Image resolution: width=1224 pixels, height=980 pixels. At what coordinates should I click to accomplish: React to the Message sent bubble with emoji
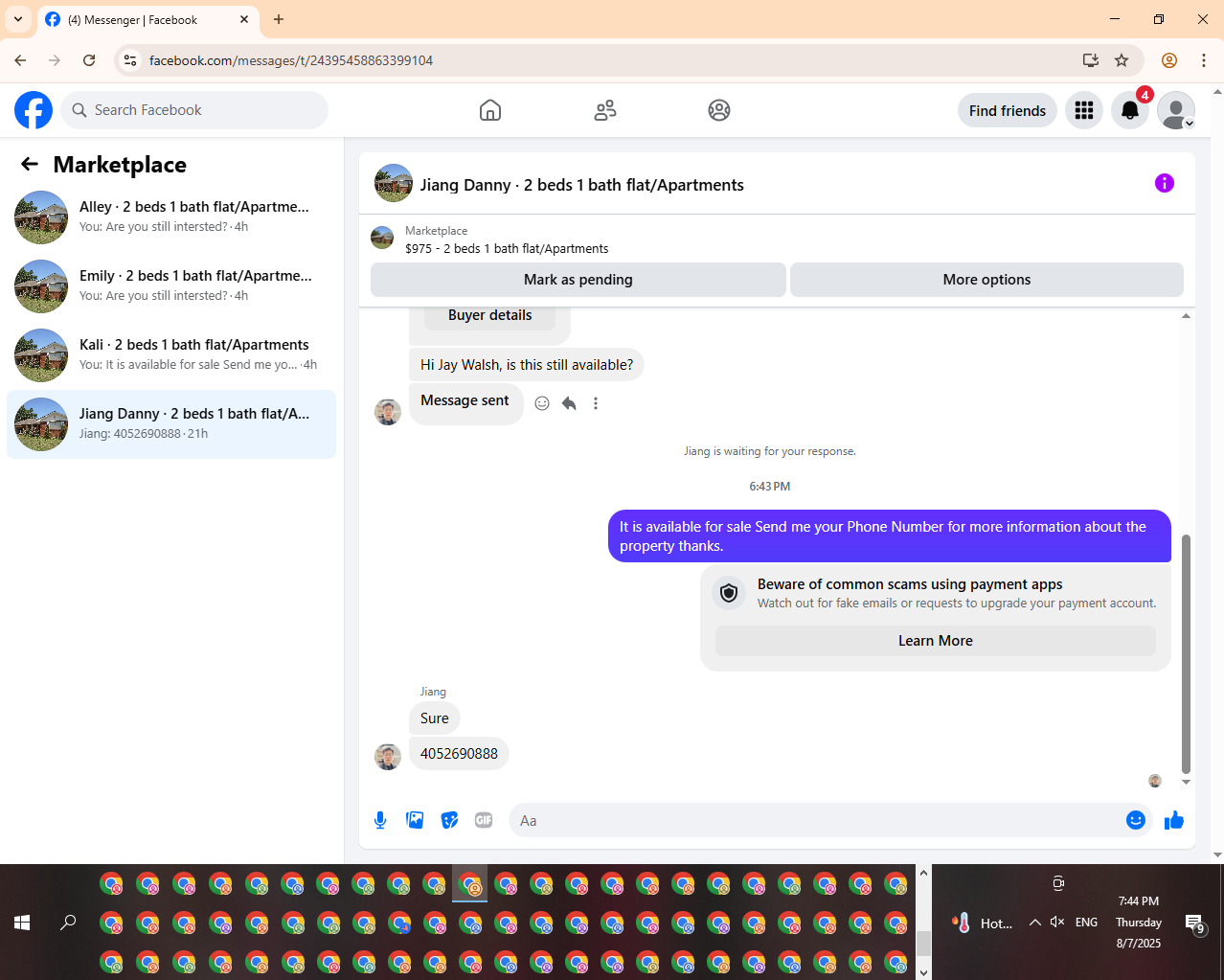542,403
